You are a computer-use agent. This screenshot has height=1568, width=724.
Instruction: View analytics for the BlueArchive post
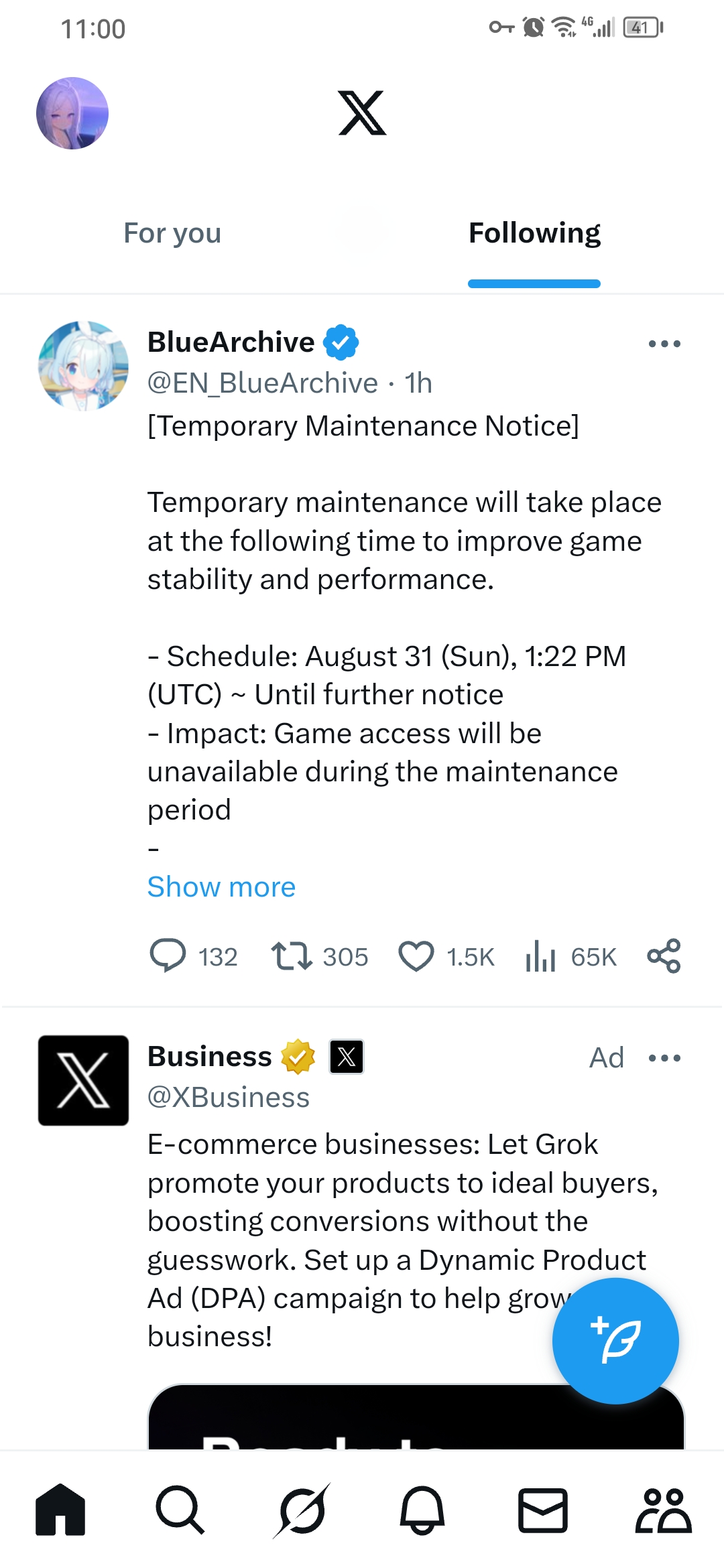coord(540,956)
